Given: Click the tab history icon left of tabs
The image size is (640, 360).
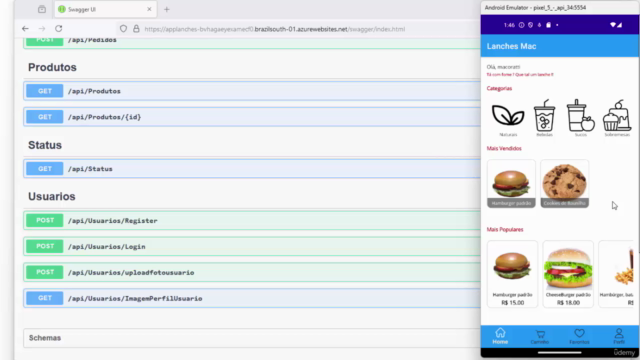Looking at the screenshot, I should point(42,9).
